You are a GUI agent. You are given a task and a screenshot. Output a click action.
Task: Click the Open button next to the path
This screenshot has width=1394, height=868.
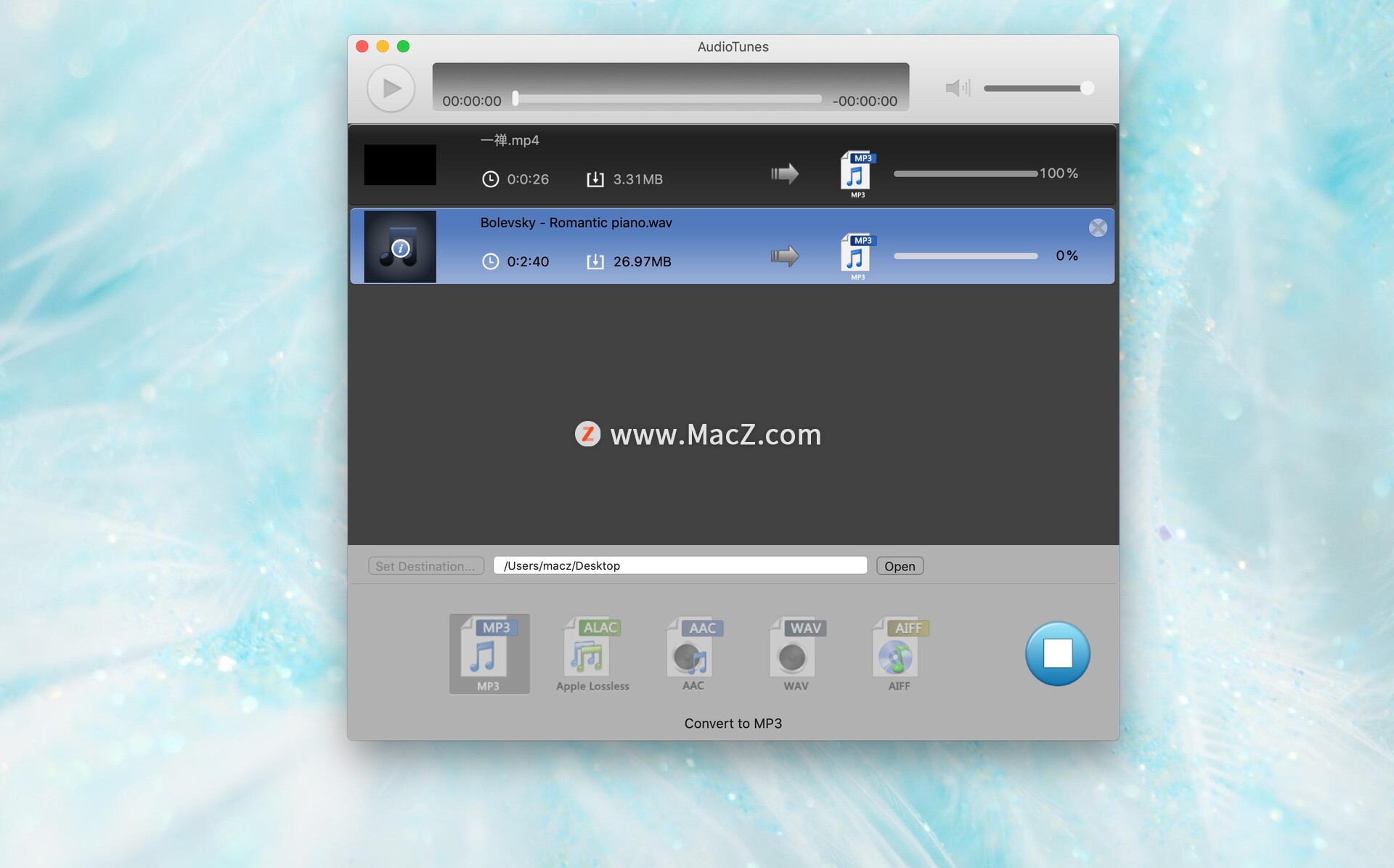899,565
